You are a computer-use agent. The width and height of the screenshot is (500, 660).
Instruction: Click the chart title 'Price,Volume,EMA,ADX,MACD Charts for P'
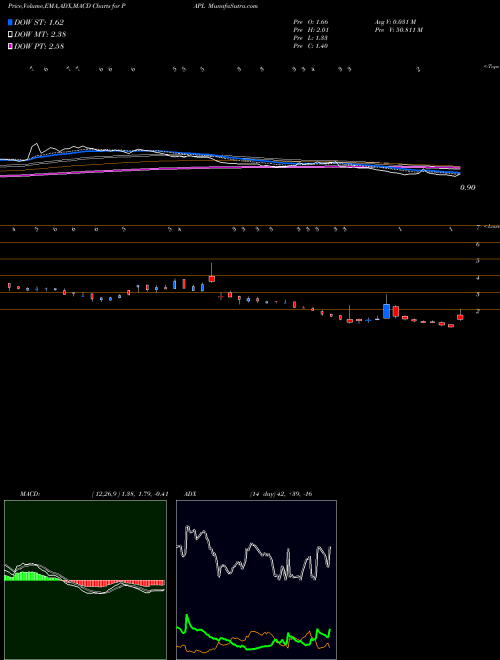[x=66, y=6]
